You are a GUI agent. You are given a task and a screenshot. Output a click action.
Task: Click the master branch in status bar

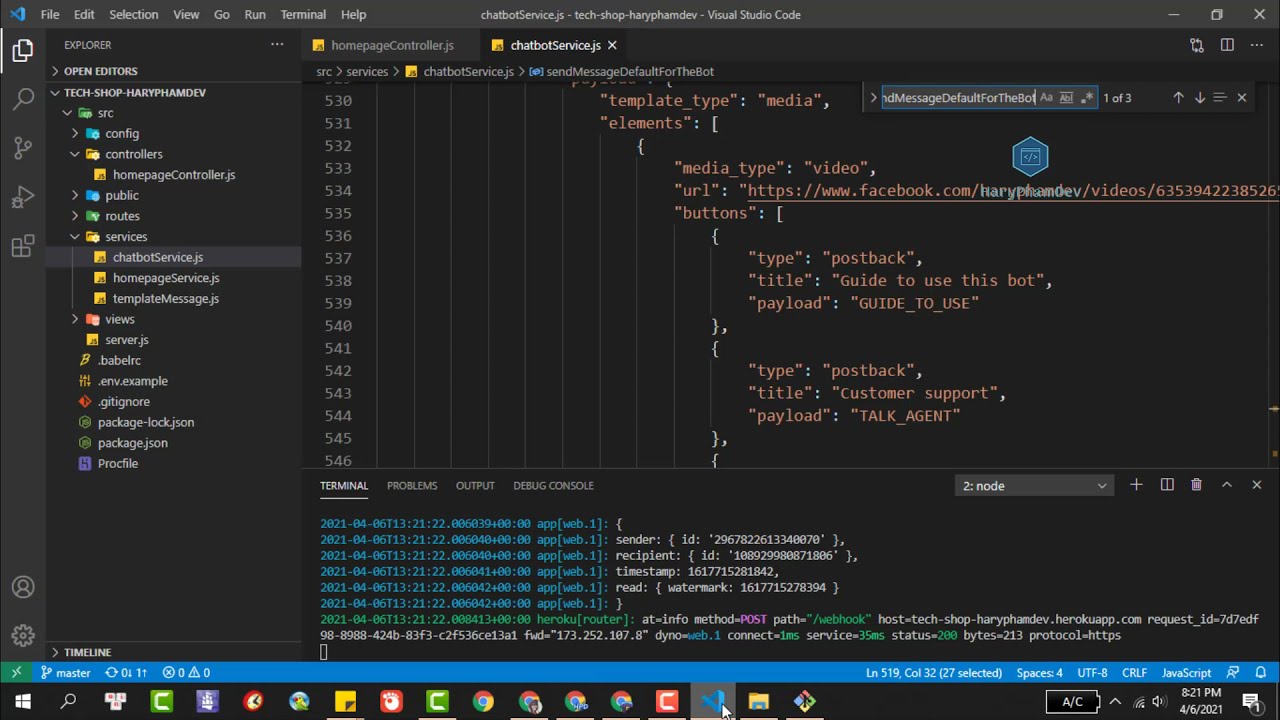pos(65,673)
